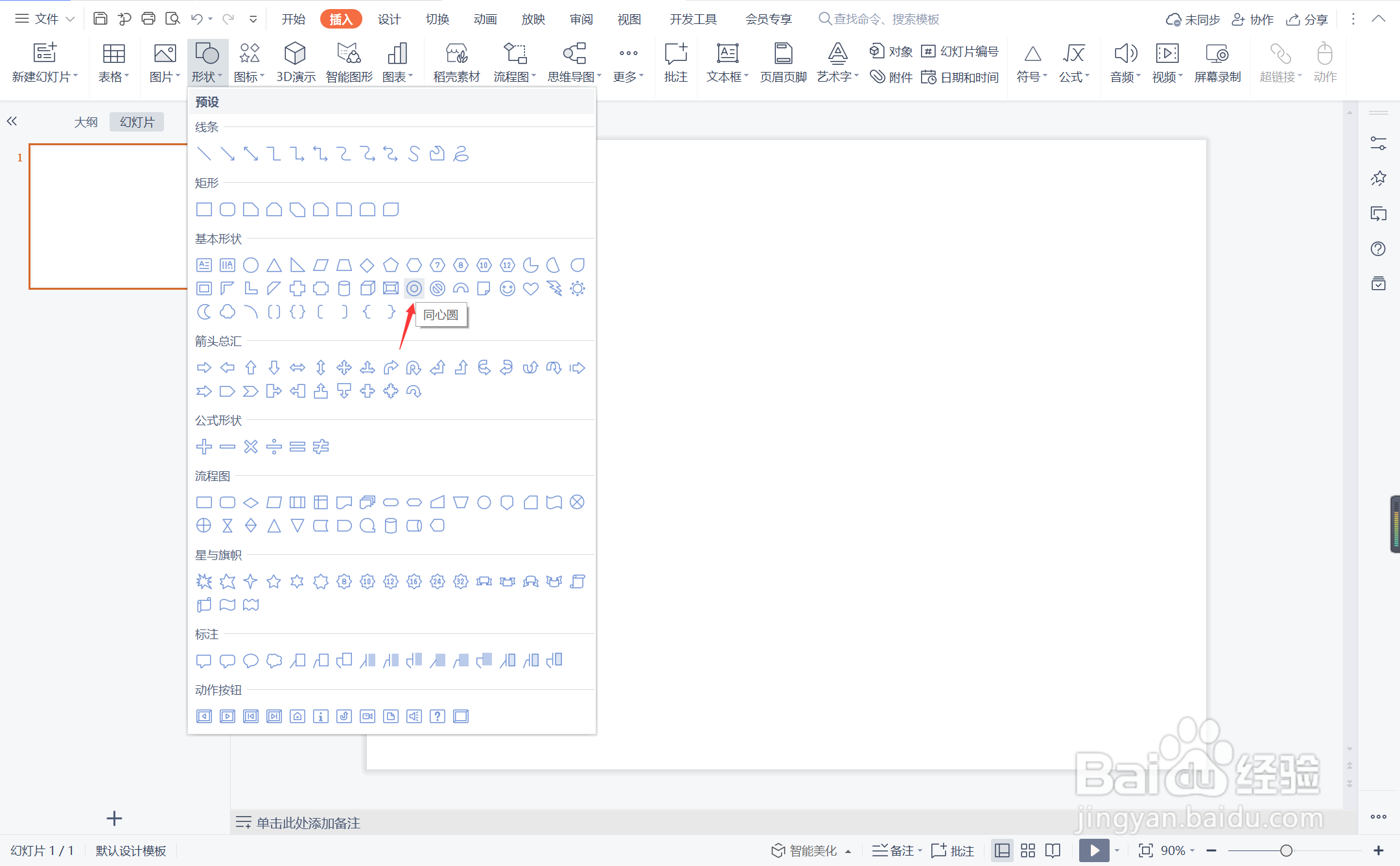The height and width of the screenshot is (866, 1400).
Task: Click the zoom in plus button
Action: 1379,850
